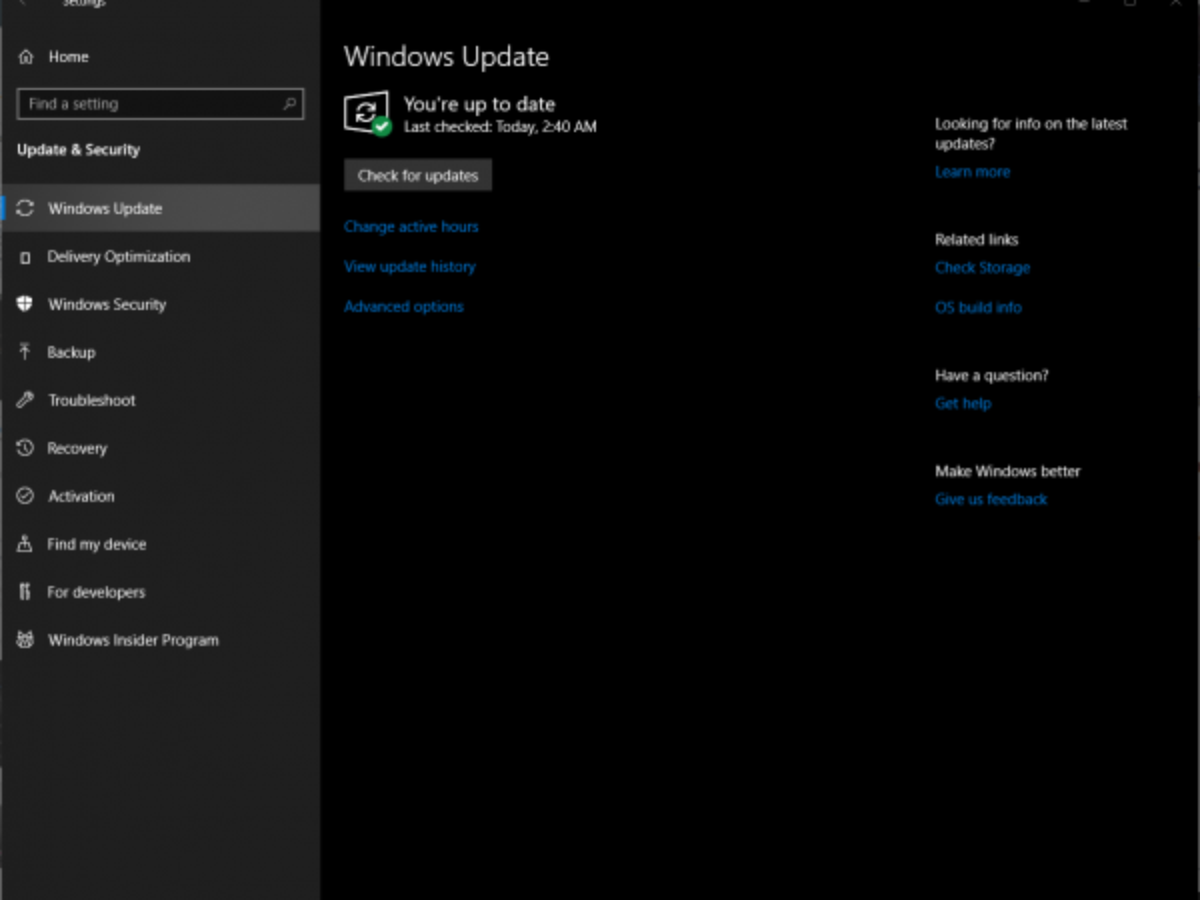
Task: Select Backup in the sidebar
Action: point(161,352)
